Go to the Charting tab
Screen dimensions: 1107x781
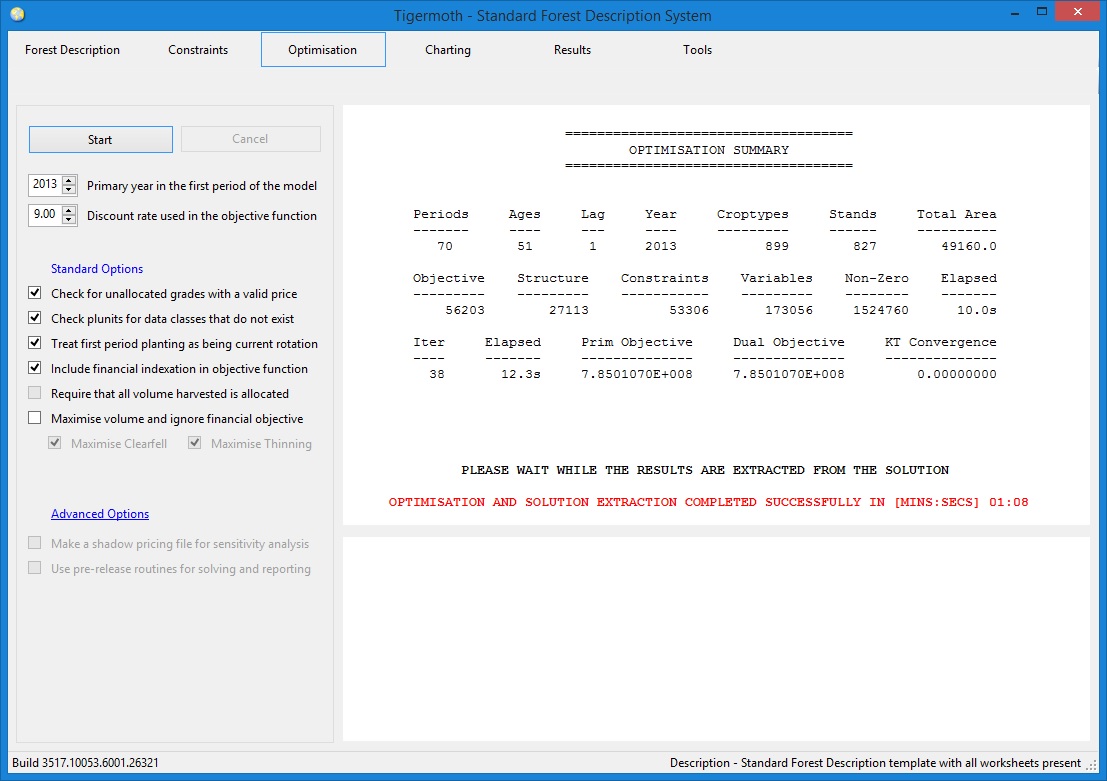coord(448,49)
